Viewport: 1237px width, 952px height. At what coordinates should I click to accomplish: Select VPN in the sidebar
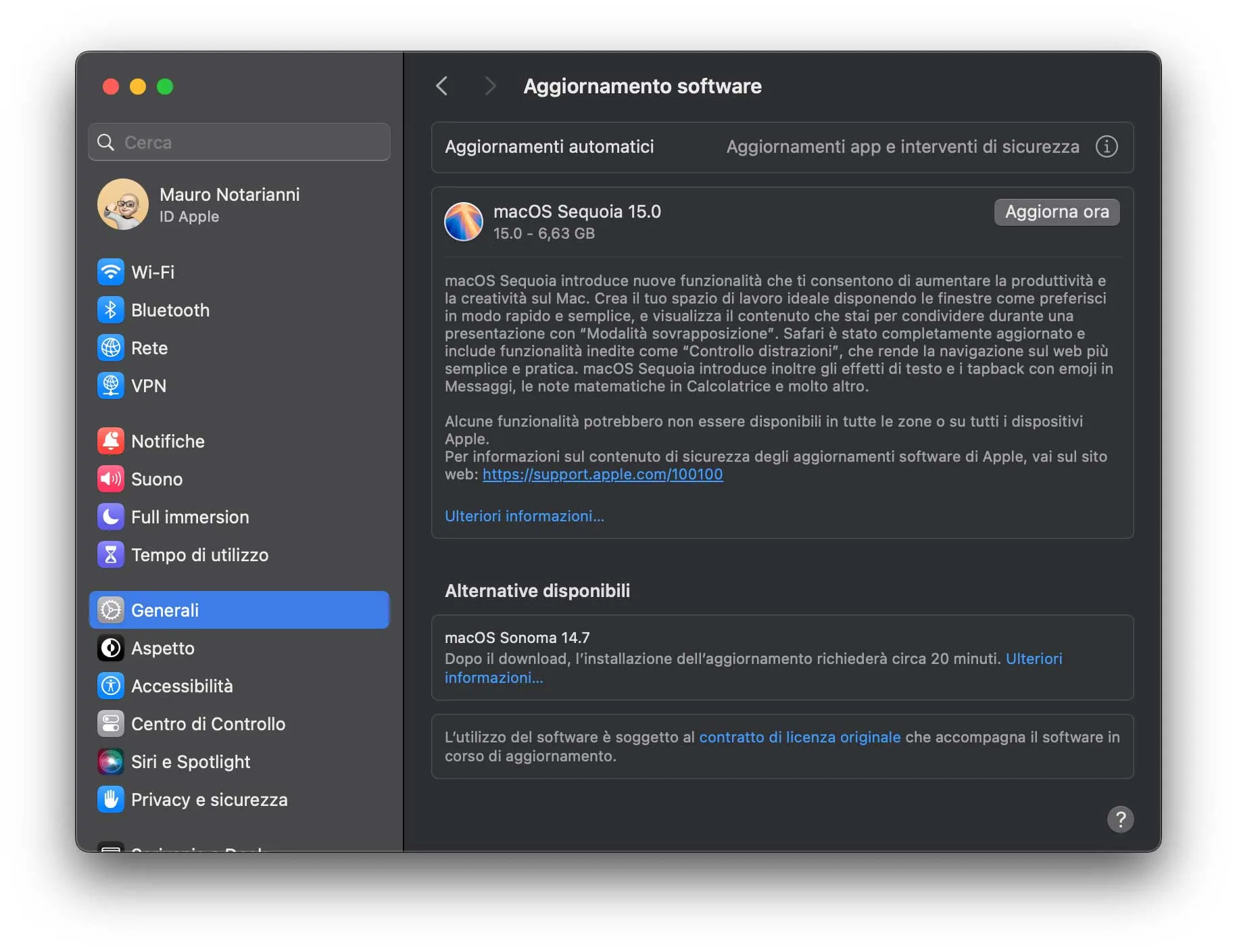click(x=239, y=385)
